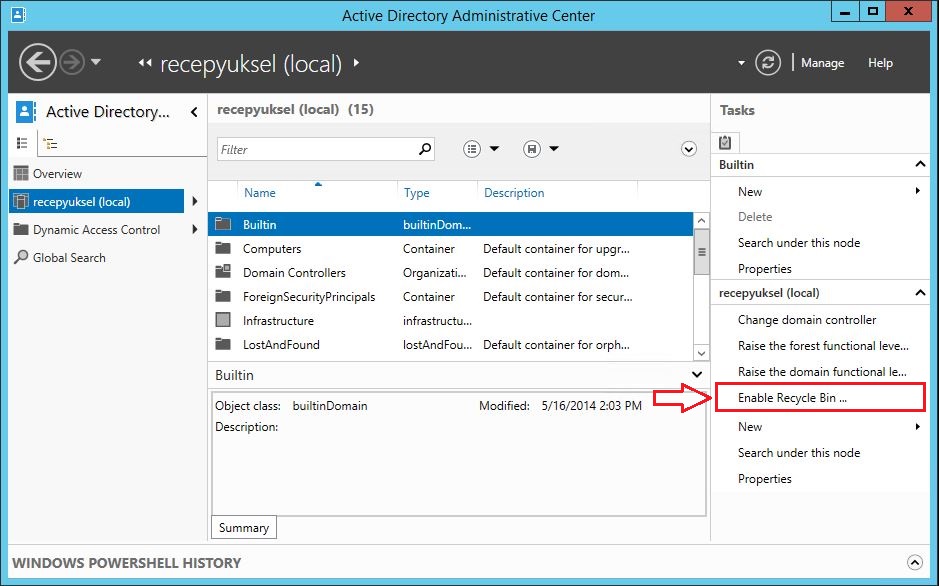Expand breadcrumb arrow after recepyuksel (local)

356,62
